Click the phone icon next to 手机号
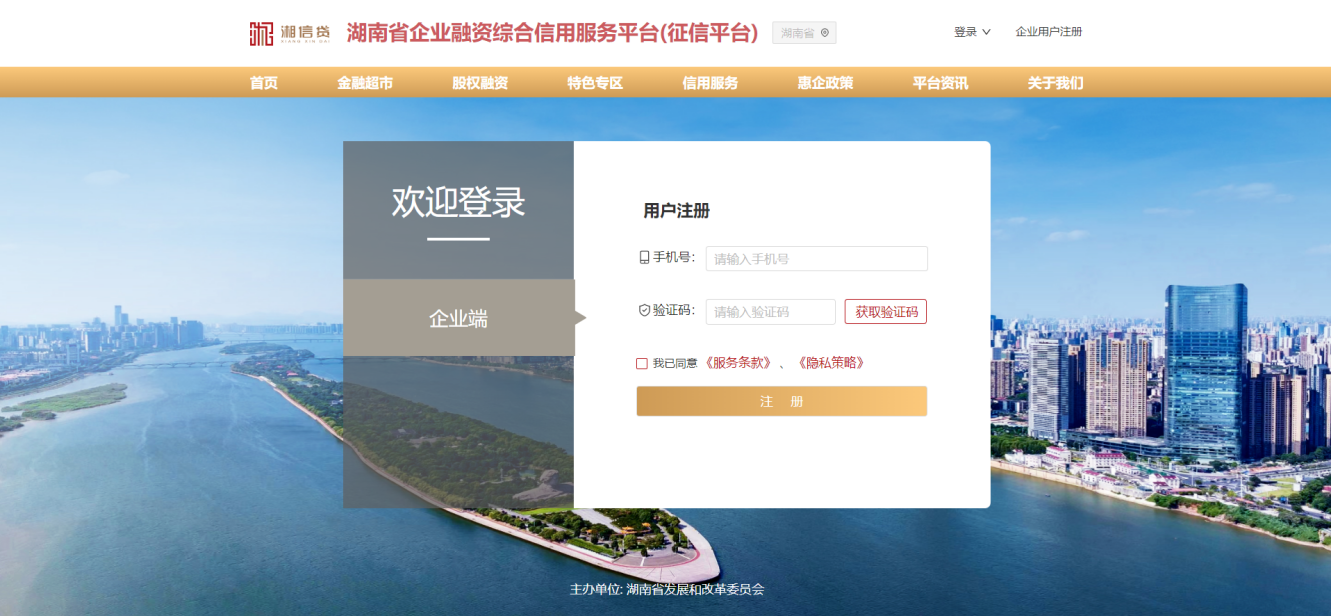This screenshot has height=616, width=1331. [x=644, y=258]
